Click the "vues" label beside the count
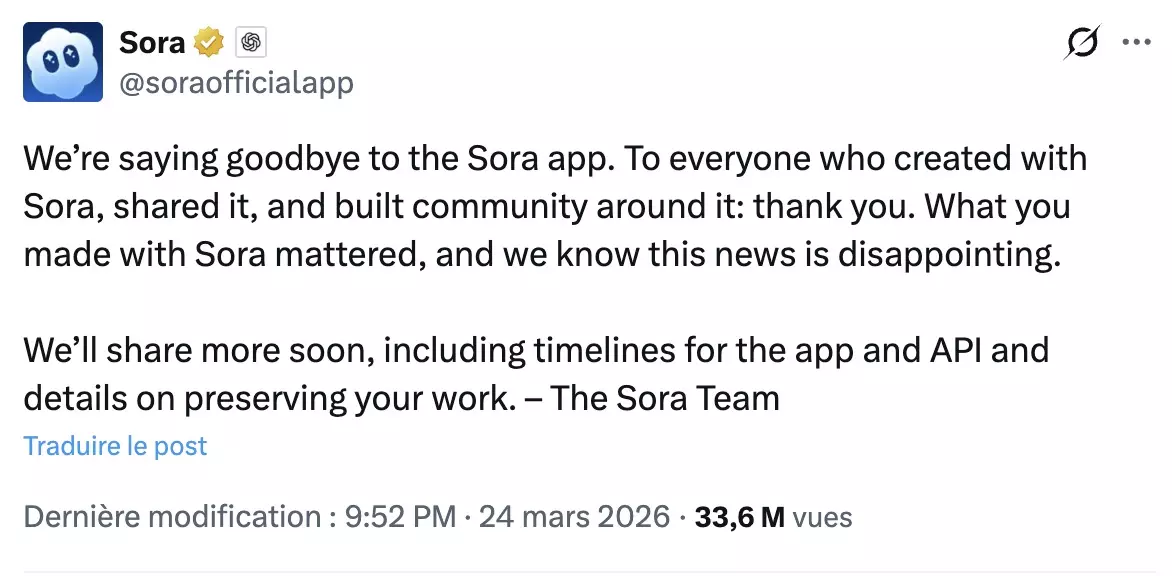1172x576 pixels. 822,517
